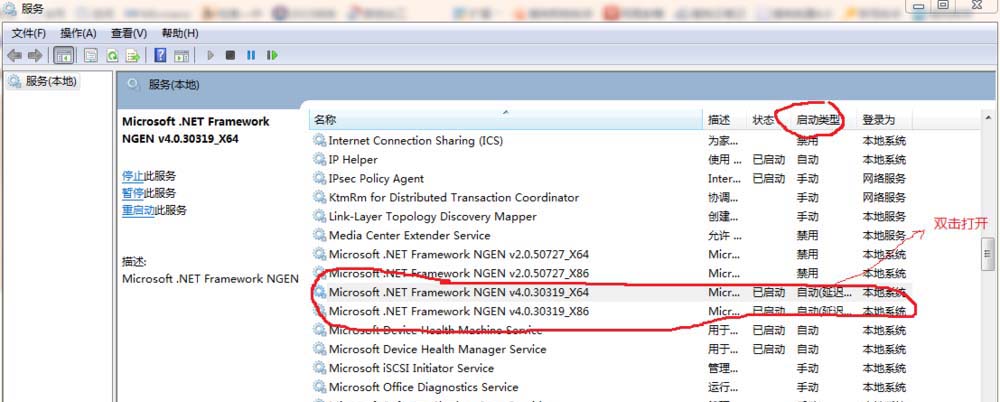Open the Properties toolbar icon
1000x402 pixels.
point(91,56)
